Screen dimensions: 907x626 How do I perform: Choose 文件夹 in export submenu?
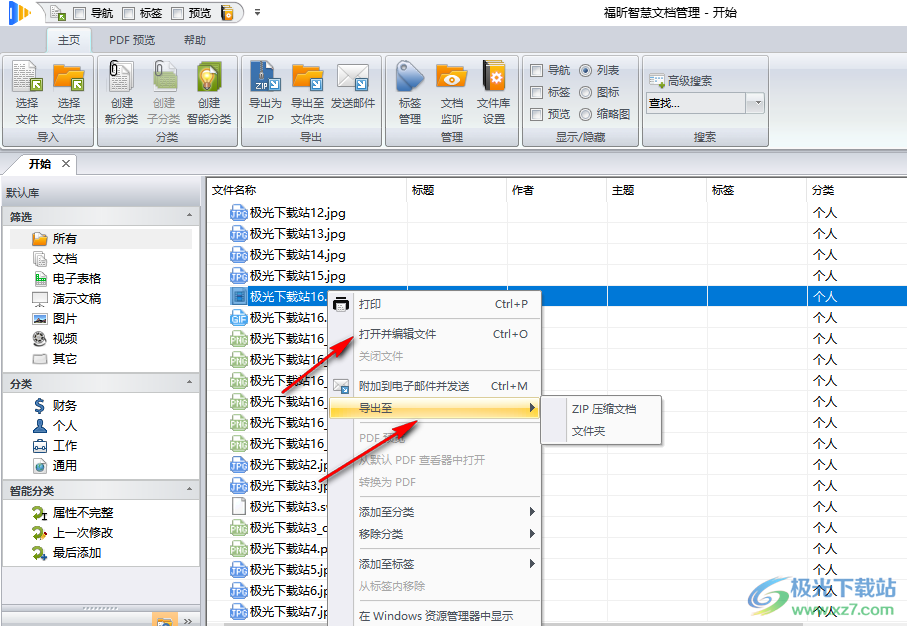pos(588,432)
